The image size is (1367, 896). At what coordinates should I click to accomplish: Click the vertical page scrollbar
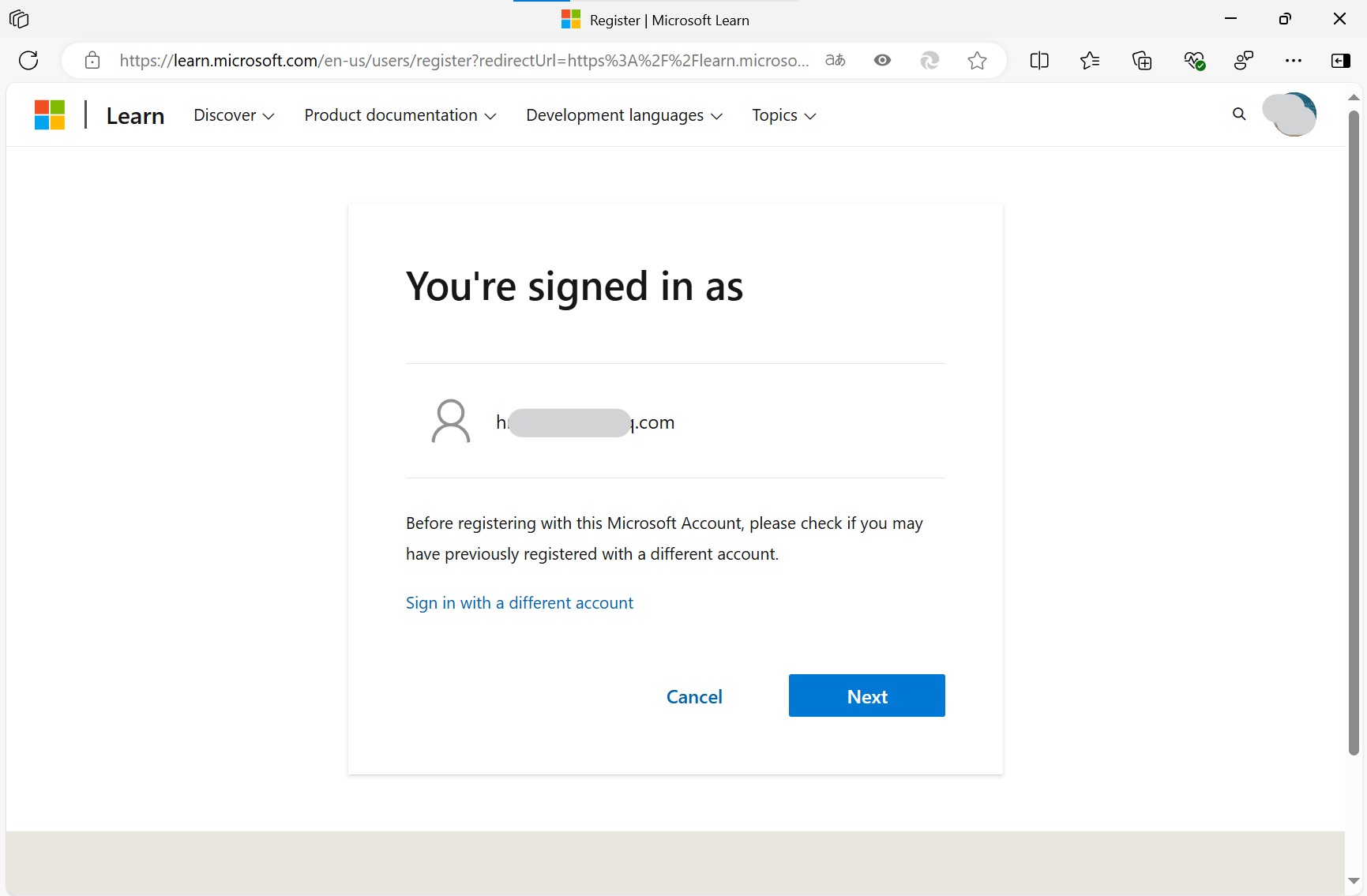1354,433
